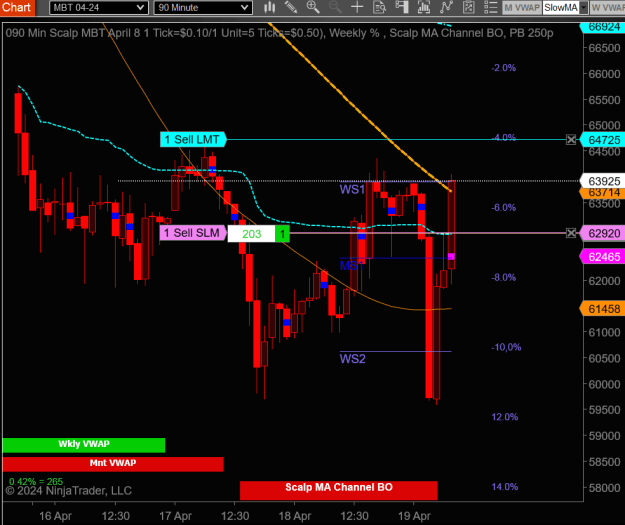Click the 1 Sell SLM order label
The width and height of the screenshot is (625, 525).
coord(193,233)
